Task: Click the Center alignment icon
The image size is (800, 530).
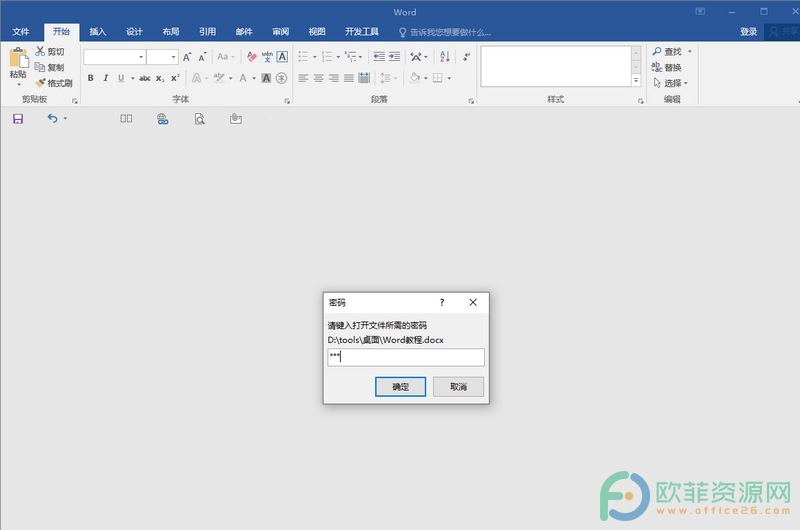Action: (318, 78)
